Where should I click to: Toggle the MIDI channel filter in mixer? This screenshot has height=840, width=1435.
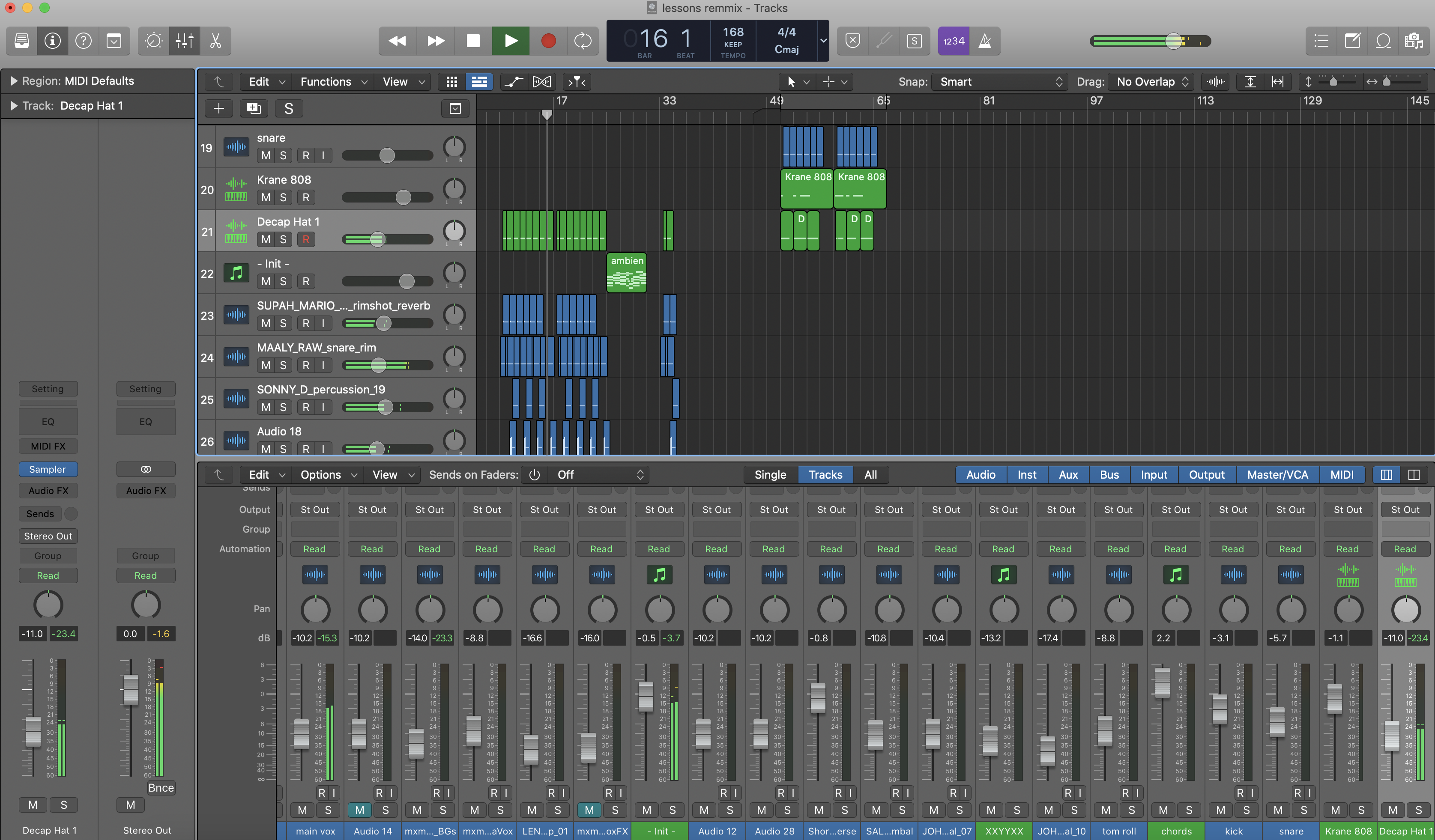coord(1342,475)
